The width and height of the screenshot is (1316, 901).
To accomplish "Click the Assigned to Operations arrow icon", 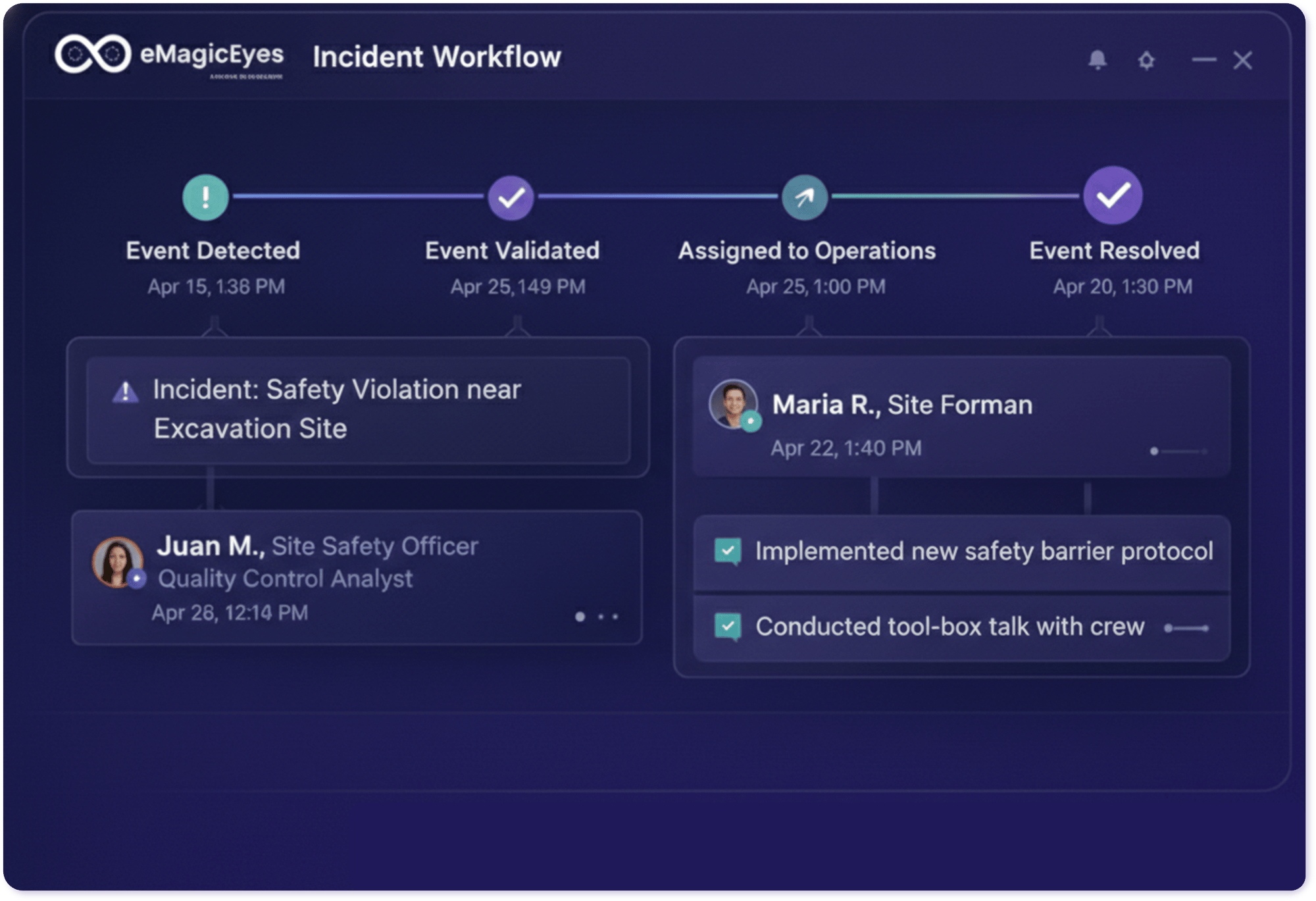I will [804, 197].
